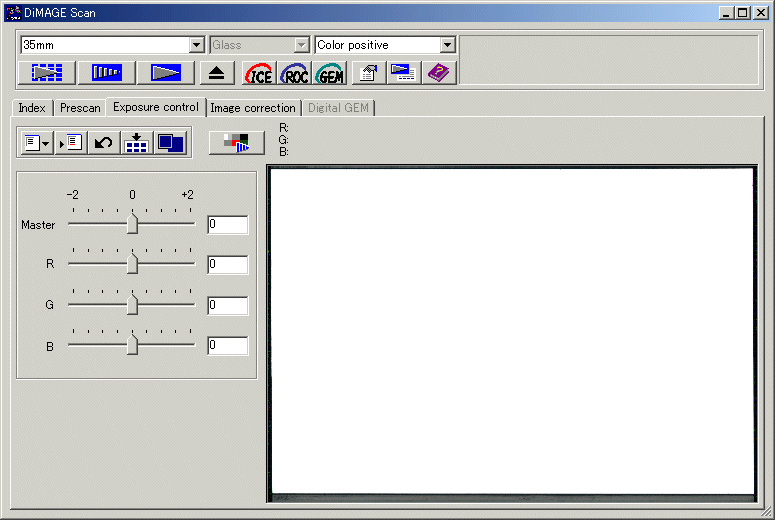The width and height of the screenshot is (775, 520).
Task: Switch to the Prescan tab
Action: point(79,108)
